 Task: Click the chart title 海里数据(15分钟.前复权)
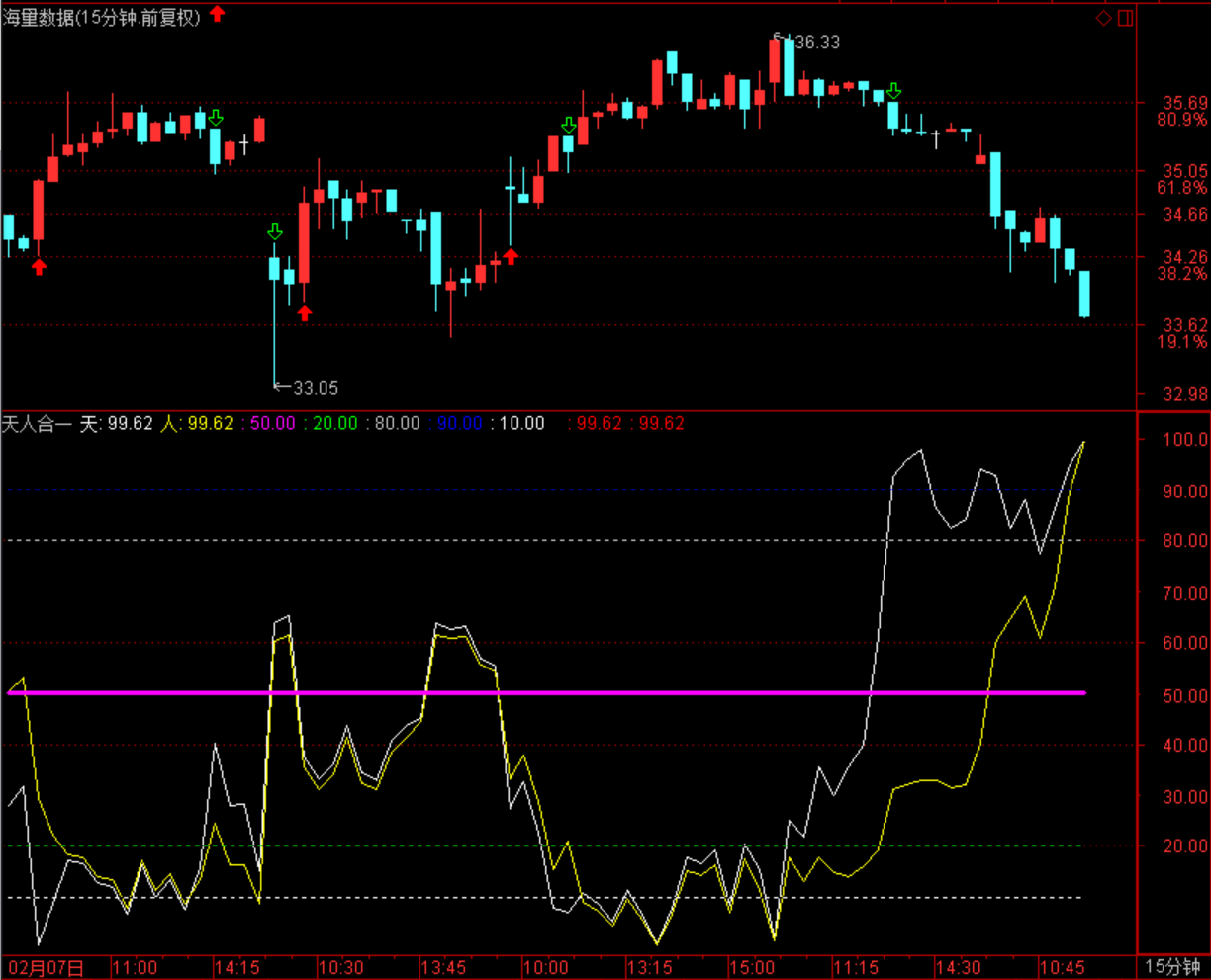tap(100, 17)
